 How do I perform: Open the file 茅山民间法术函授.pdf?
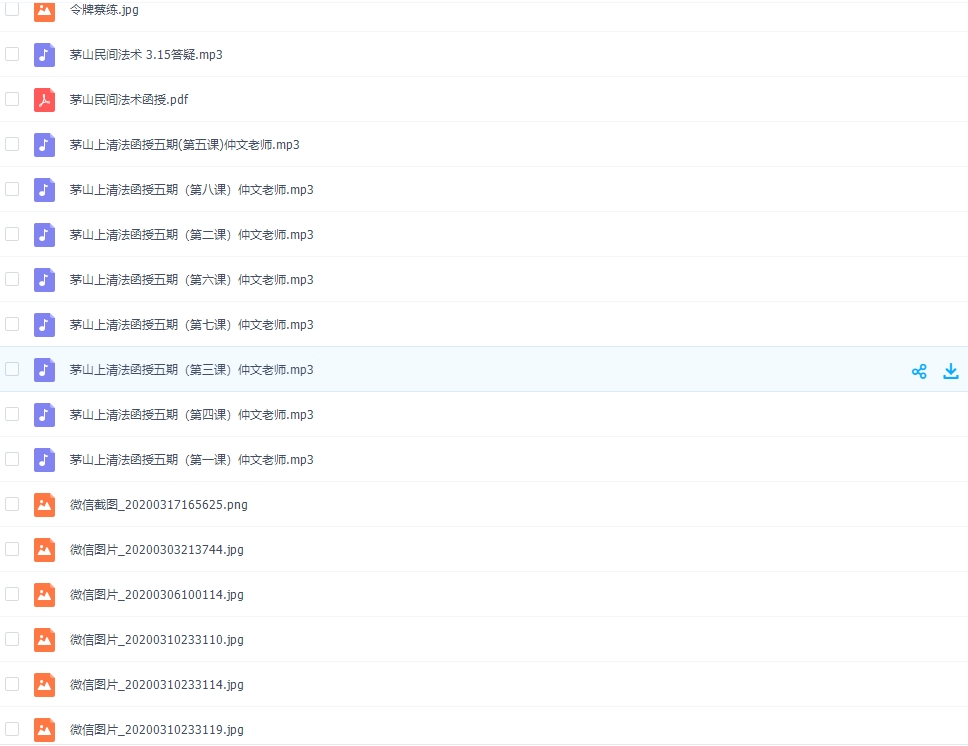point(129,100)
